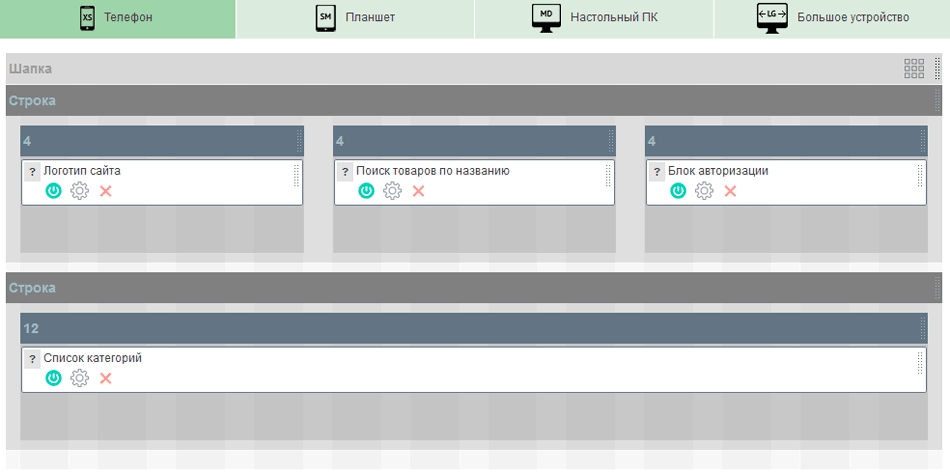
Task: Show help for Список категорий block
Action: point(32,359)
